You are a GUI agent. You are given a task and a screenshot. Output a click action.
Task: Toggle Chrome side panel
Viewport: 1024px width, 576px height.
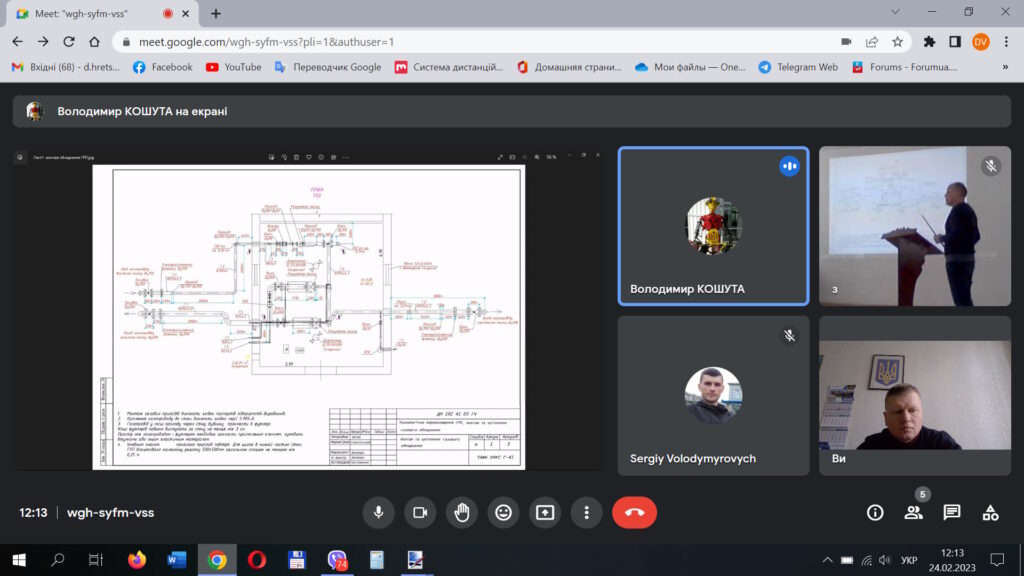point(955,42)
